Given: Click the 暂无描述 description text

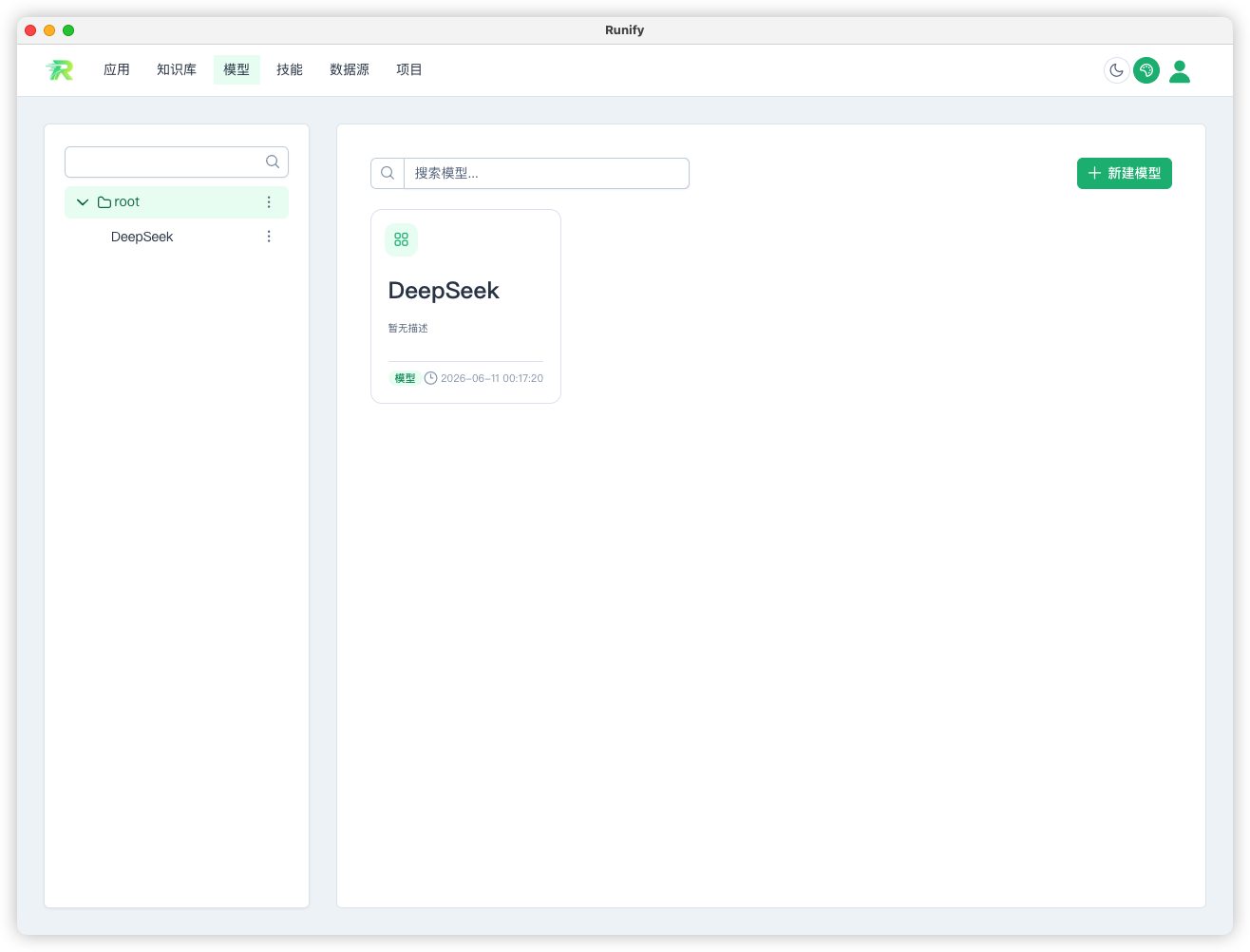Looking at the screenshot, I should pos(407,329).
